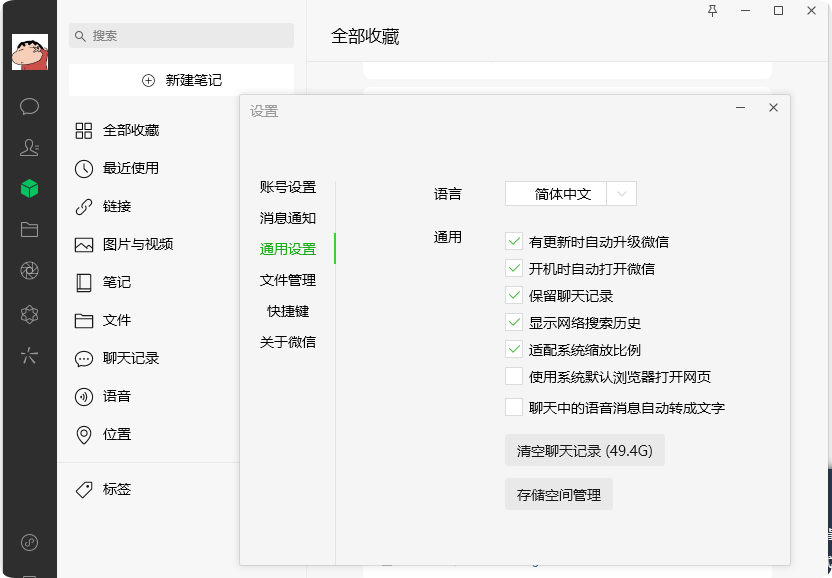Toggle the 显示网络搜索历史 checkbox
This screenshot has height=578, width=832.
coord(514,323)
